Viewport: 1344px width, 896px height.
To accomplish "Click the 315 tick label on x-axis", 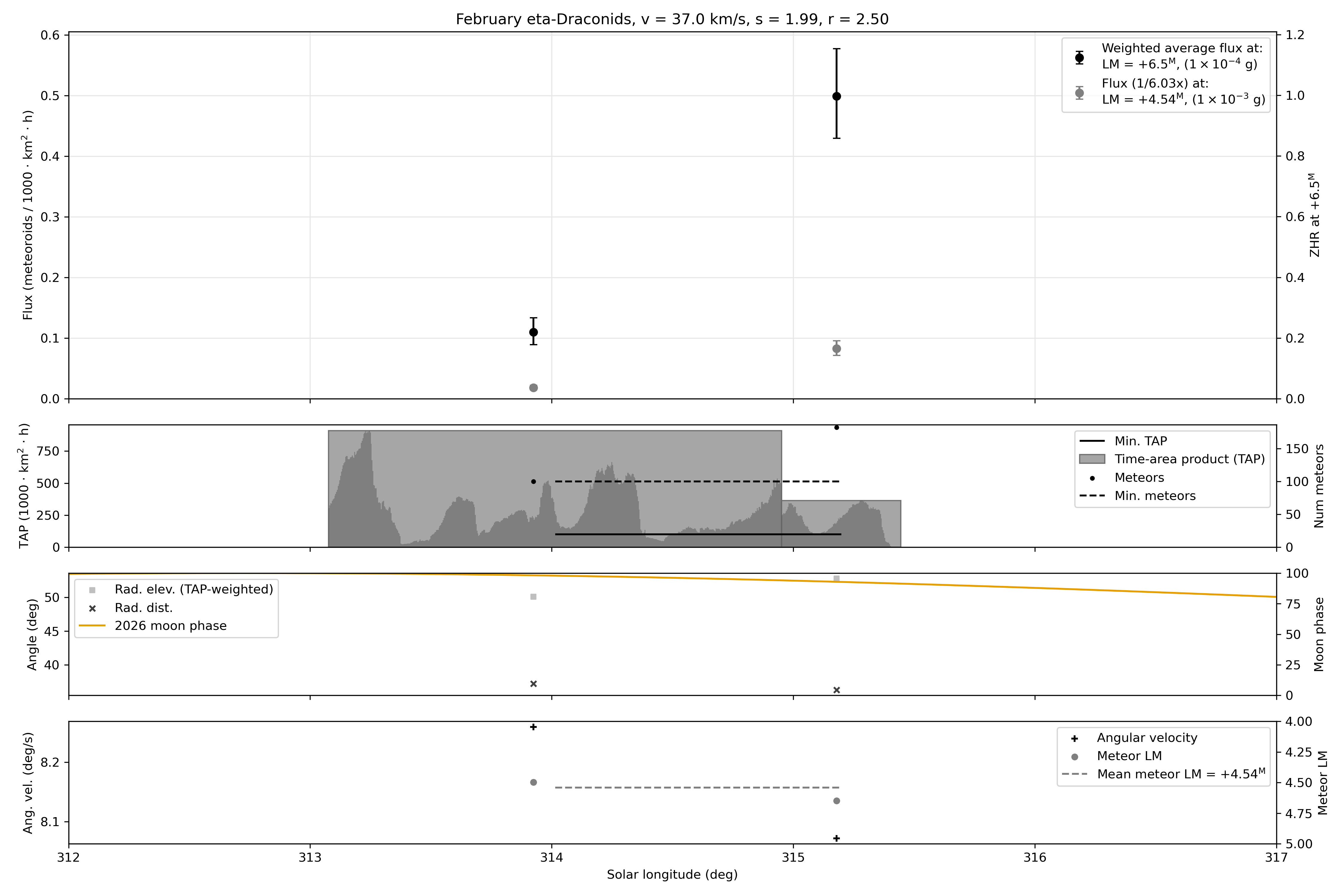I will click(x=793, y=857).
